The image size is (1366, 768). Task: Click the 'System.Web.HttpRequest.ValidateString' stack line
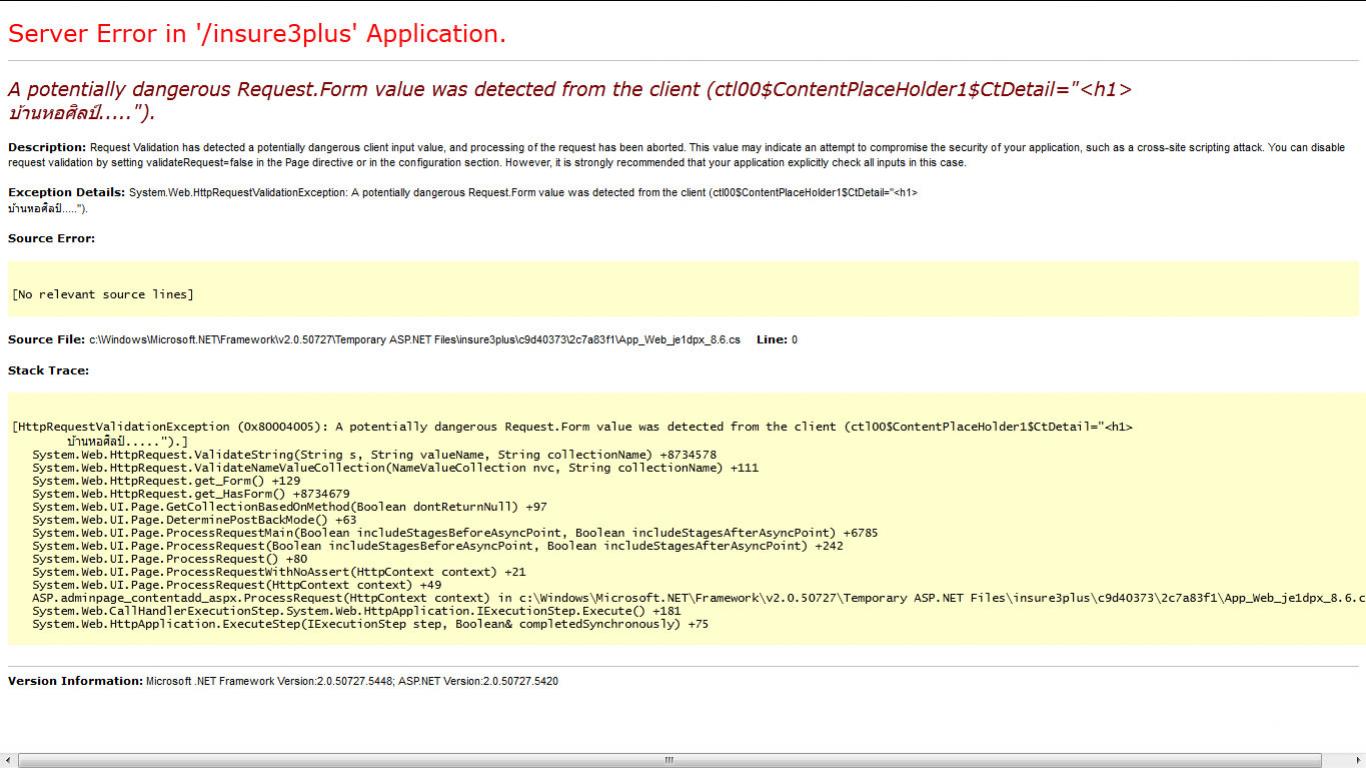374,454
